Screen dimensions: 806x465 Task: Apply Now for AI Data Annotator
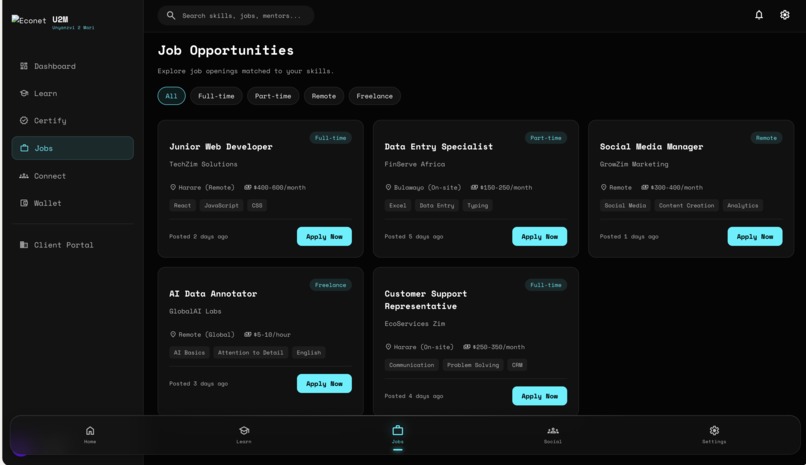coord(324,383)
